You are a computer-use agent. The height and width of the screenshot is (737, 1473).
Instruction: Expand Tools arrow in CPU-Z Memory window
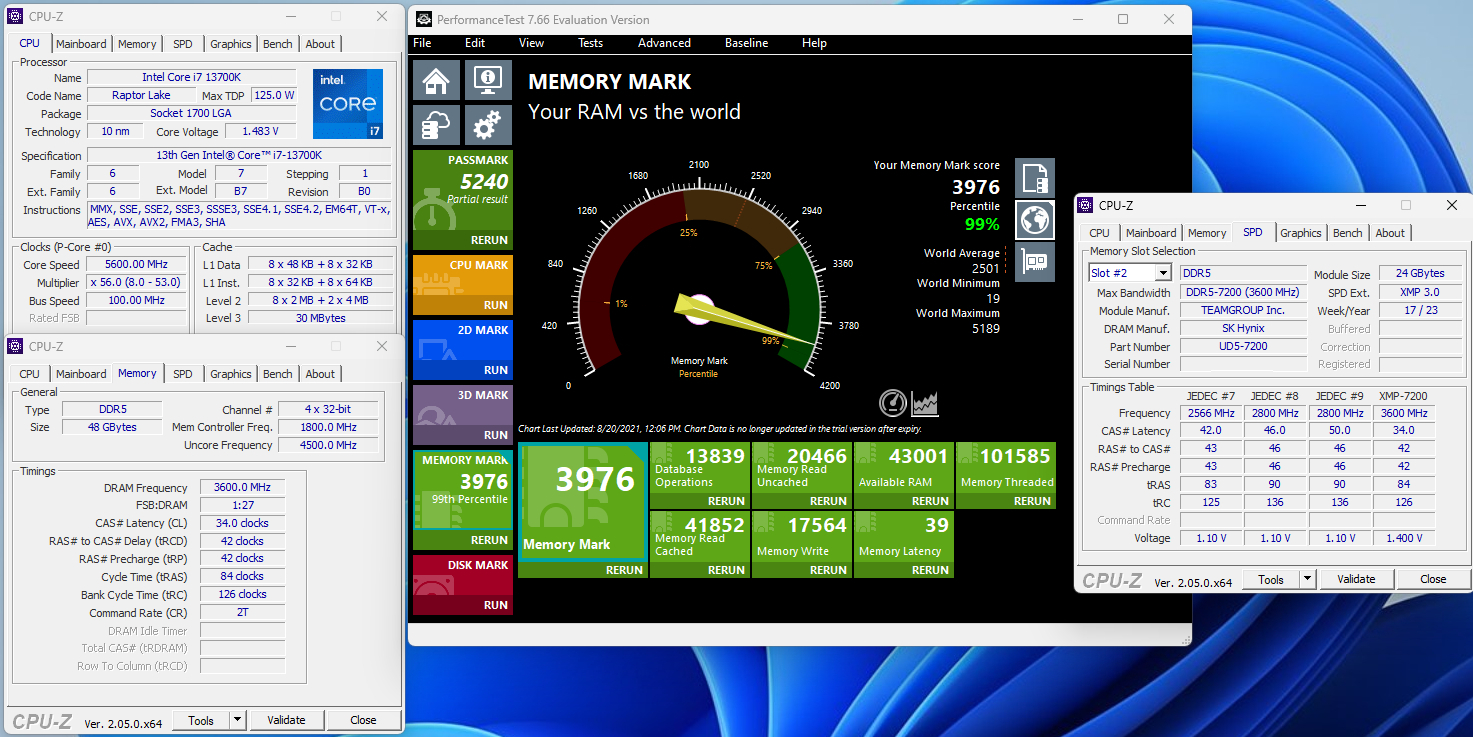[x=237, y=720]
